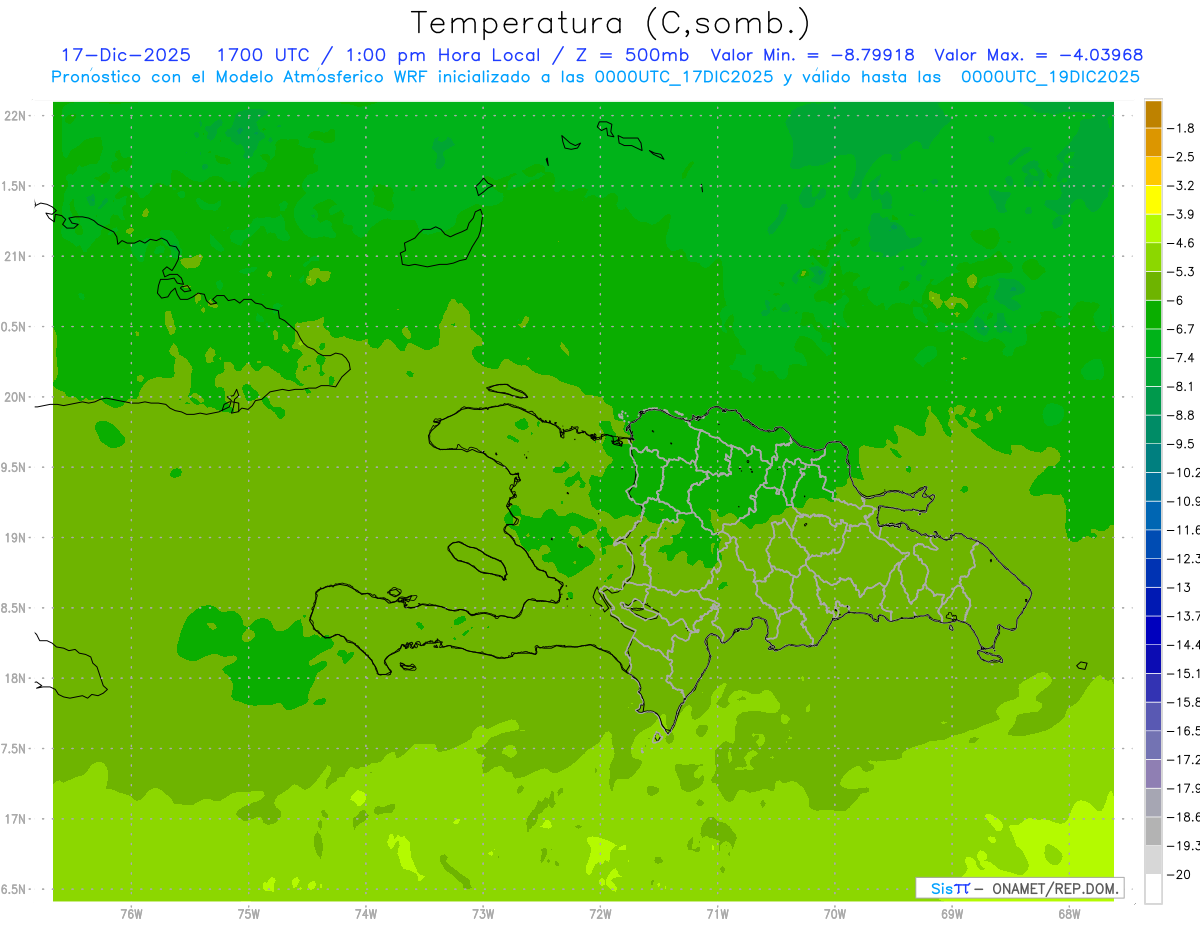This screenshot has width=1200, height=927.
Task: Click the 74W longitude axis label
Action: click(x=366, y=914)
